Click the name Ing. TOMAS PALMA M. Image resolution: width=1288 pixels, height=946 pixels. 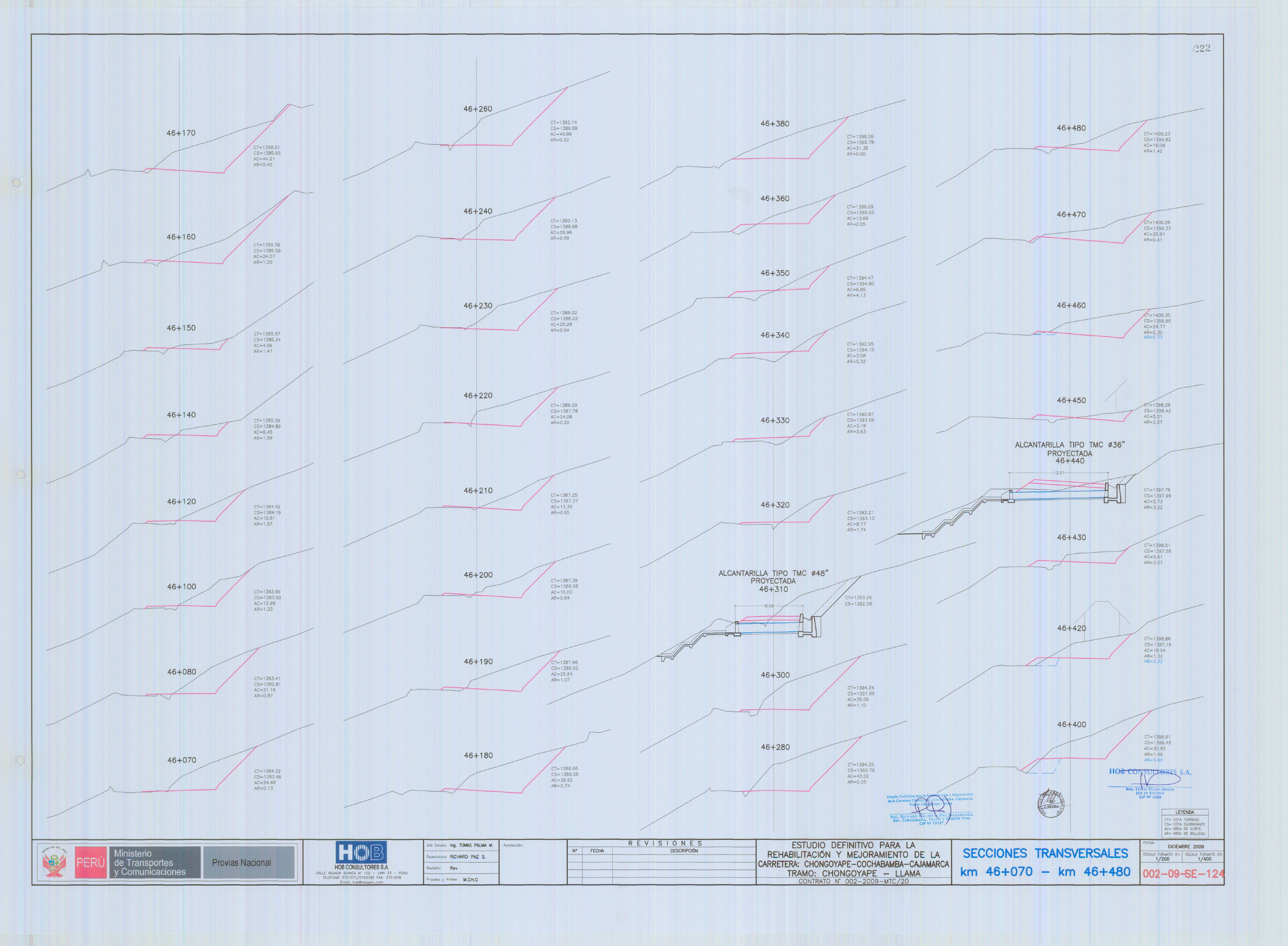click(x=471, y=845)
